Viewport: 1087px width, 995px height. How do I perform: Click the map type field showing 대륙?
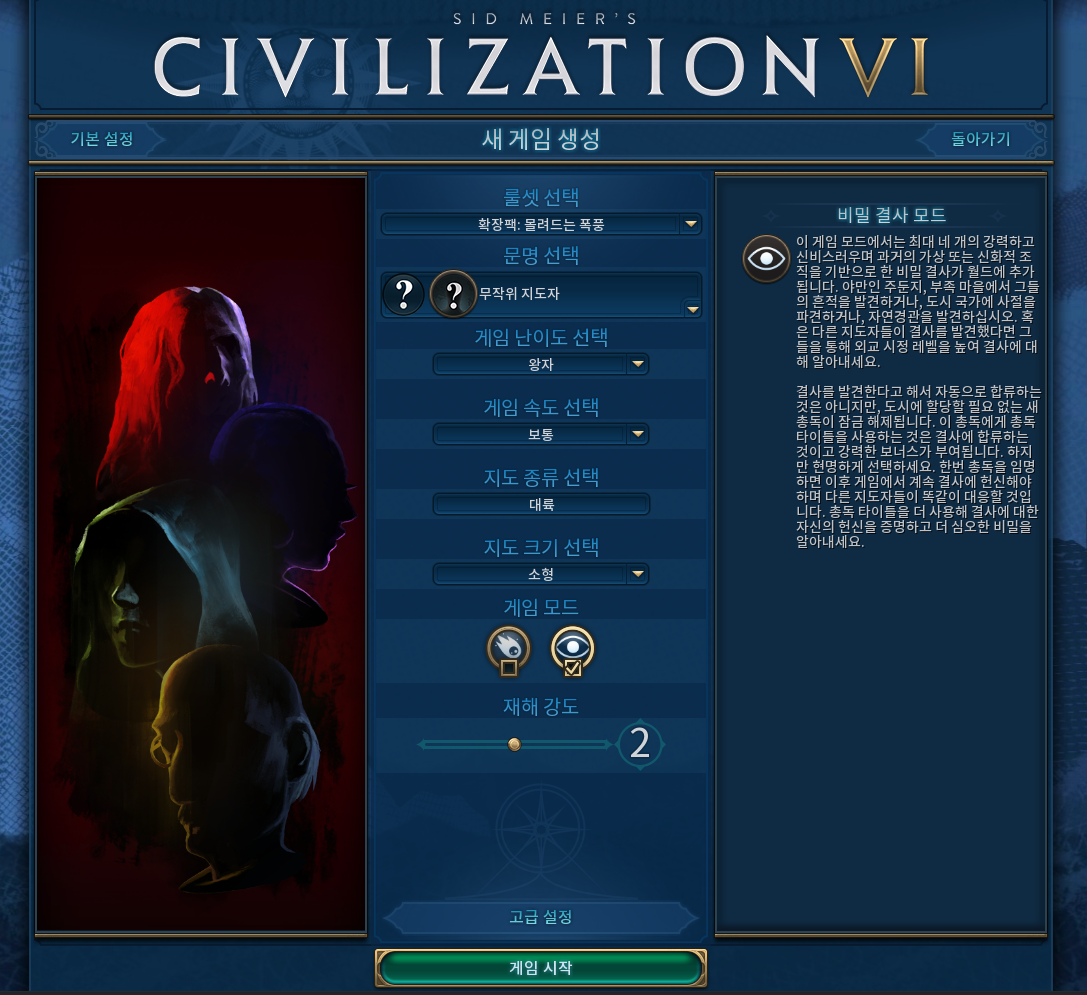[x=541, y=504]
